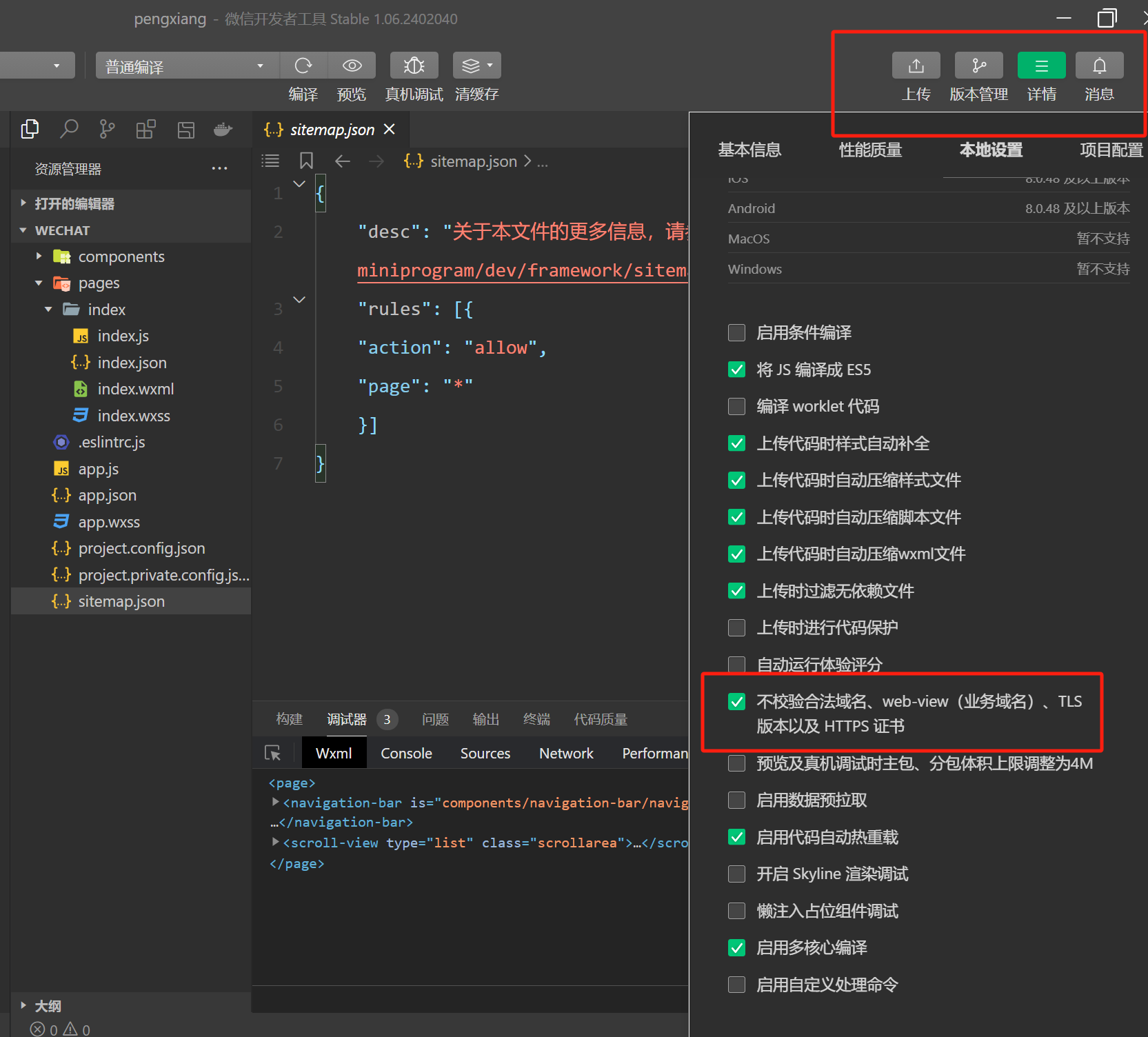Image resolution: width=1148 pixels, height=1037 pixels.
Task: Open the Console debugger tab
Action: click(x=406, y=753)
